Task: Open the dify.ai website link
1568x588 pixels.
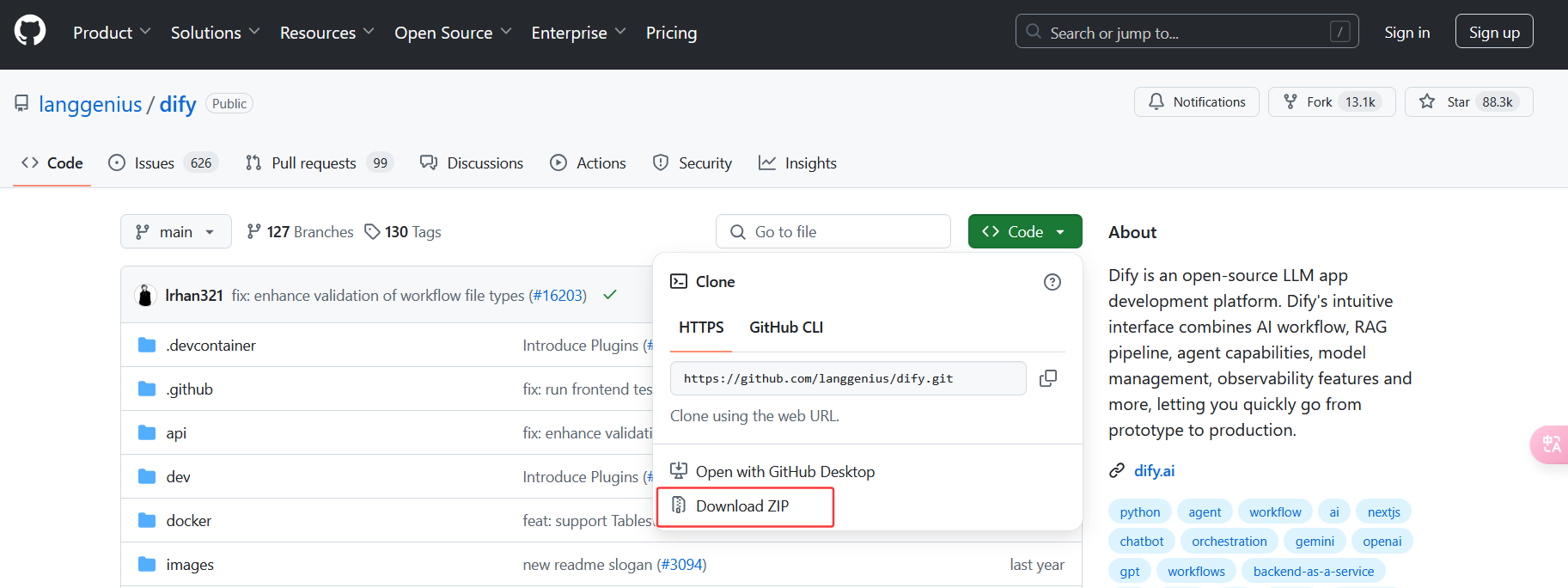Action: (1154, 471)
